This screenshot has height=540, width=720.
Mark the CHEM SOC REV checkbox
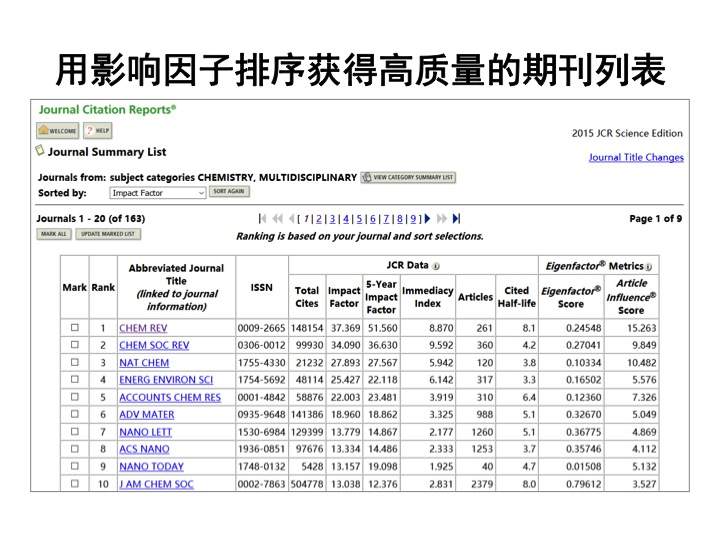pos(75,345)
